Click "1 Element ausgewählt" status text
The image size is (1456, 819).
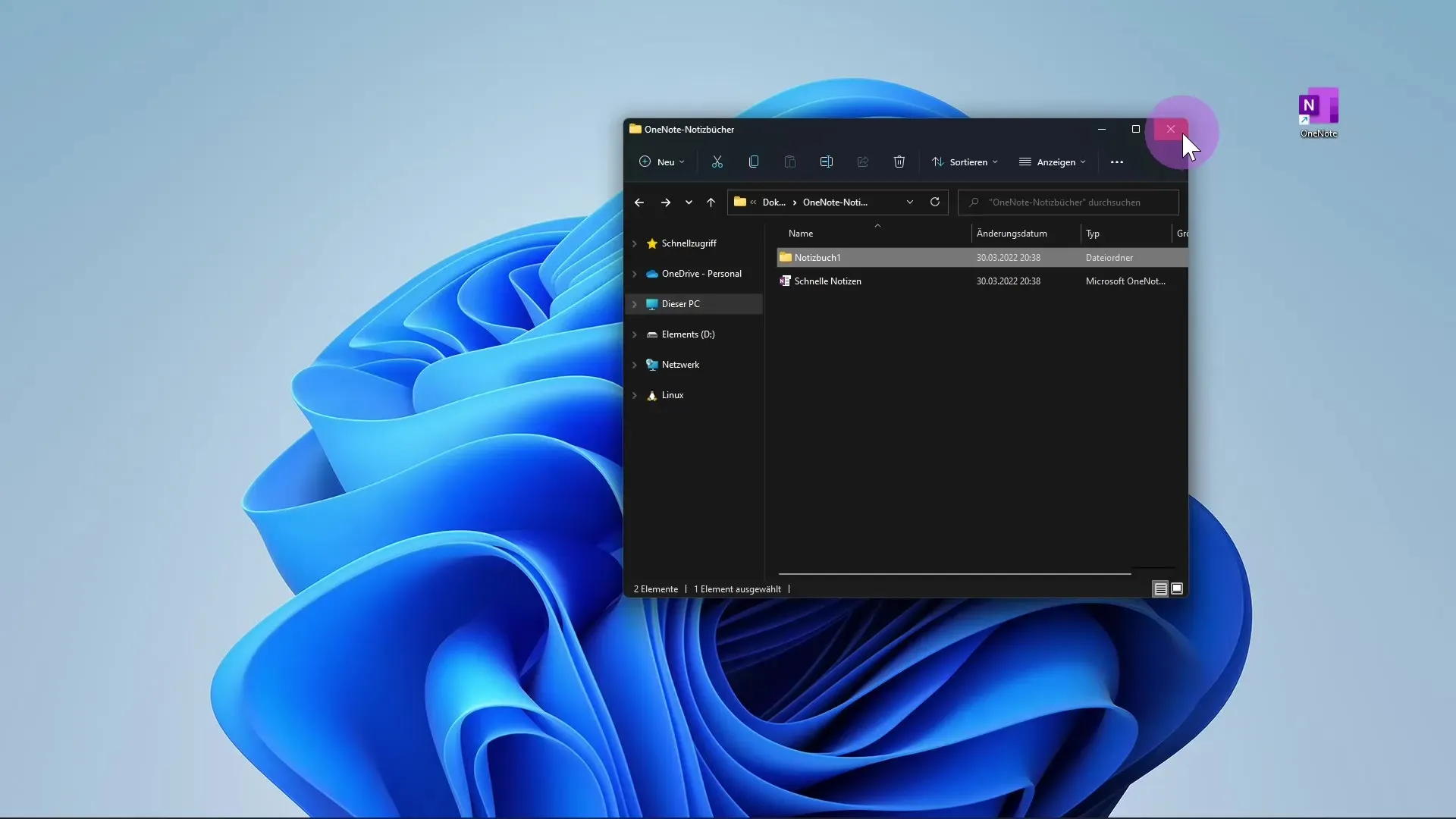737,589
